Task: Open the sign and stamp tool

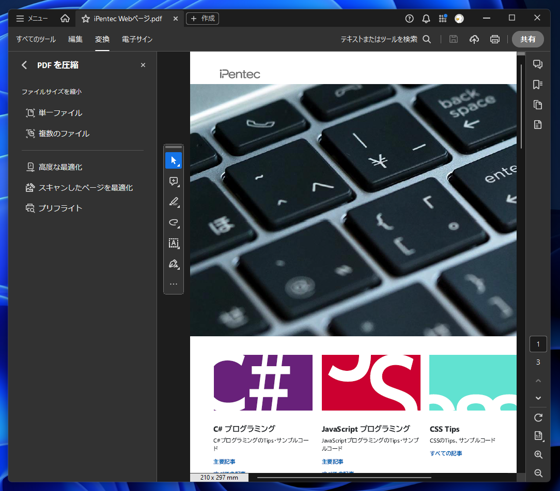Action: 174,264
